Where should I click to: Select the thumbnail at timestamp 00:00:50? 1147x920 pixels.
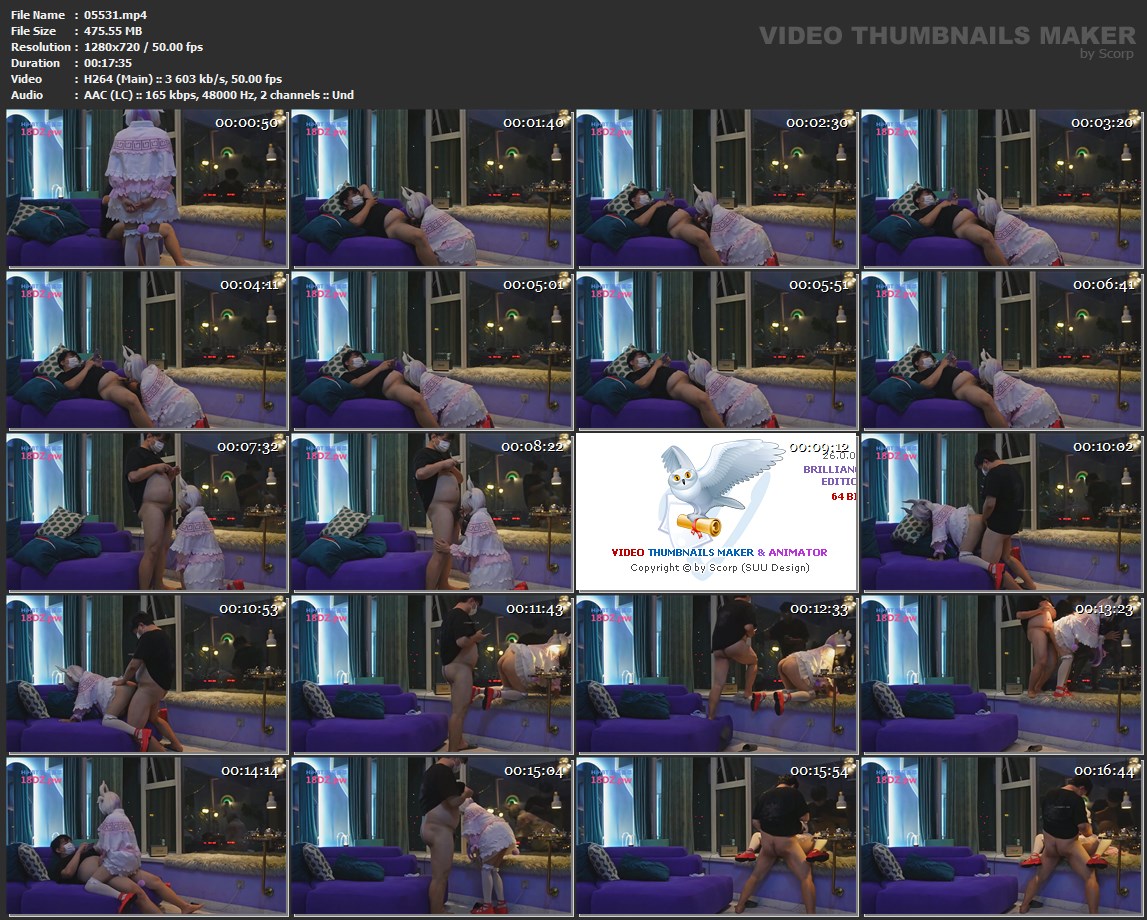click(147, 188)
